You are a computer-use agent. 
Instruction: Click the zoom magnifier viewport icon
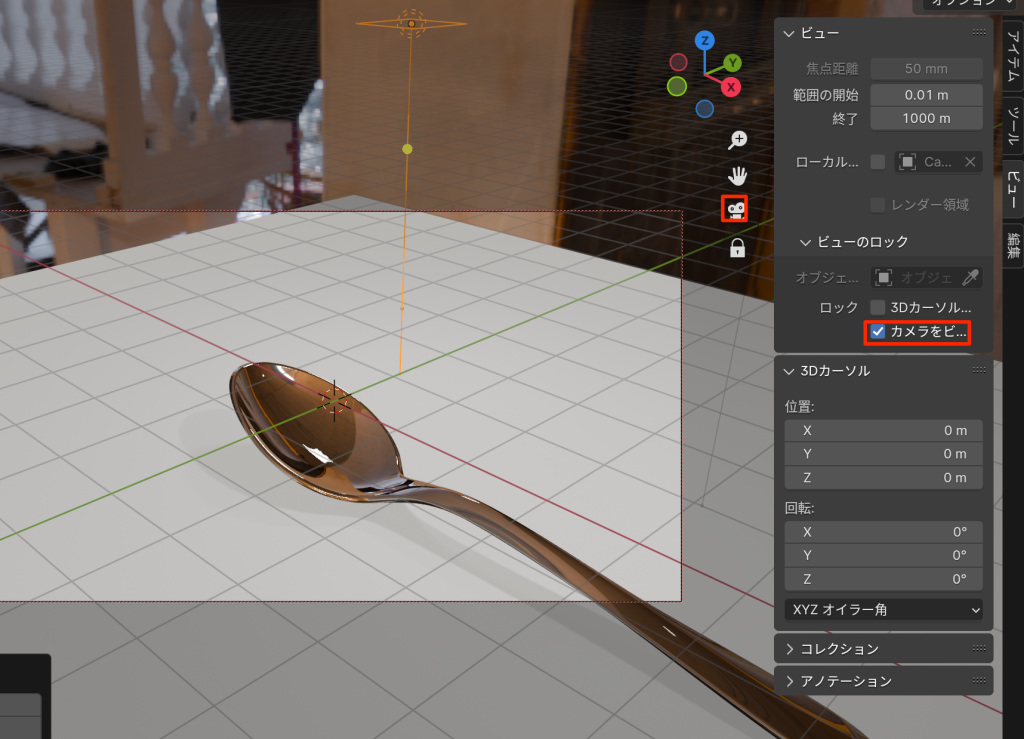pyautogui.click(x=738, y=140)
